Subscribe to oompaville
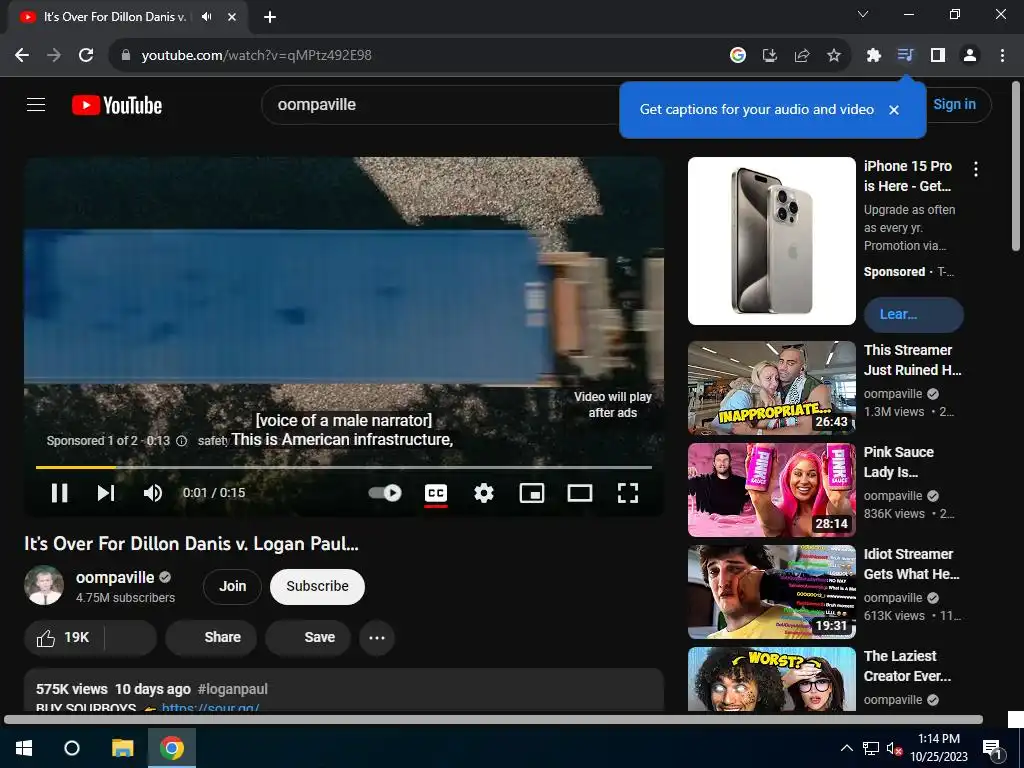This screenshot has width=1024, height=768. (317, 586)
